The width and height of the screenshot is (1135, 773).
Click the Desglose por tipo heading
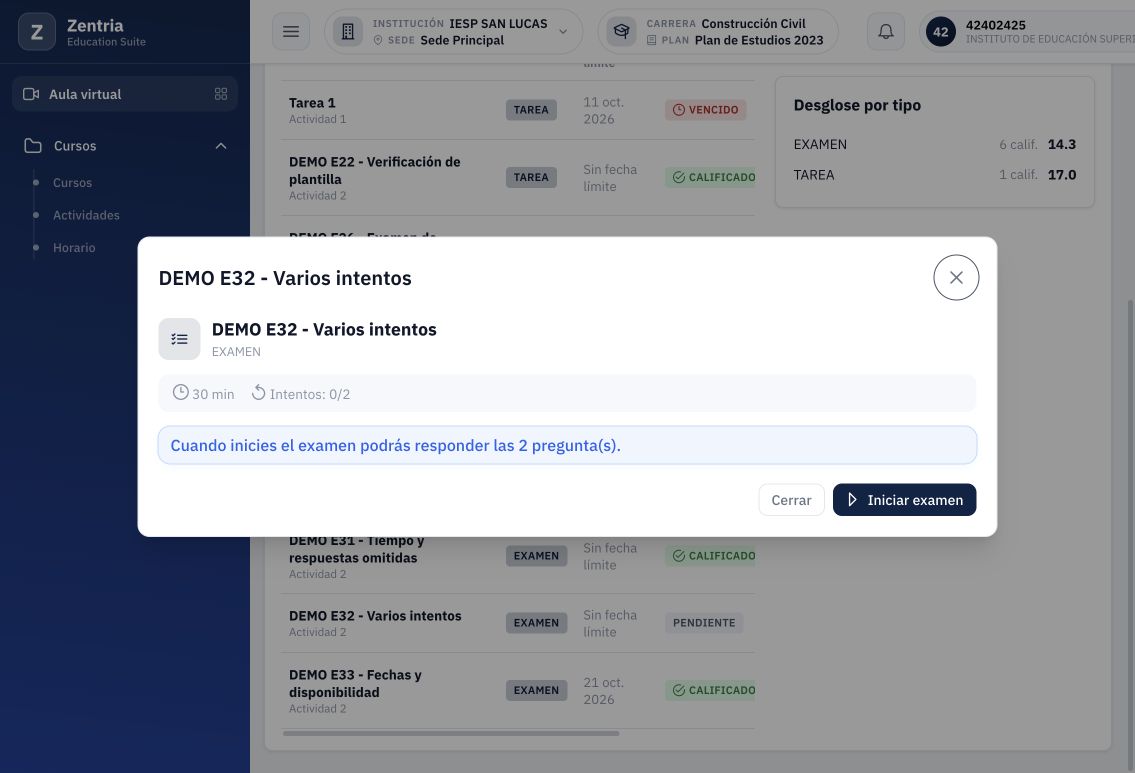857,105
